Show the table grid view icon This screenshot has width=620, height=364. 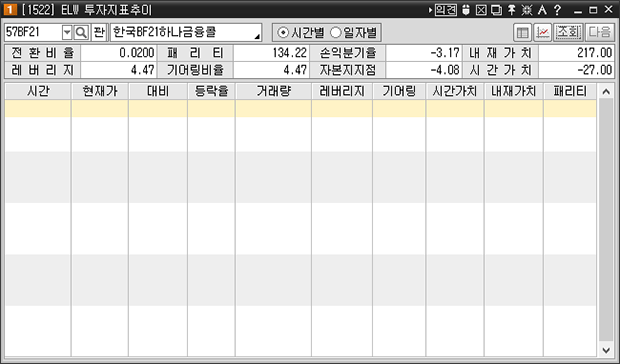522,32
